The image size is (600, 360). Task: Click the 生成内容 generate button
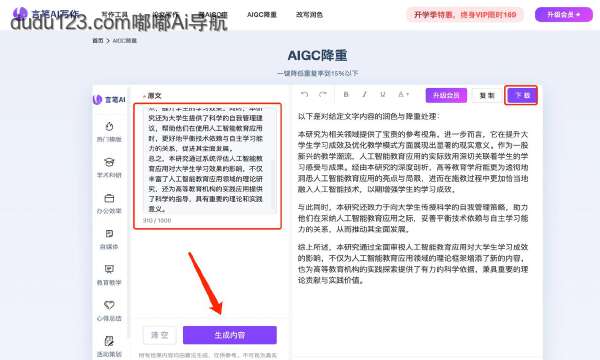click(230, 335)
